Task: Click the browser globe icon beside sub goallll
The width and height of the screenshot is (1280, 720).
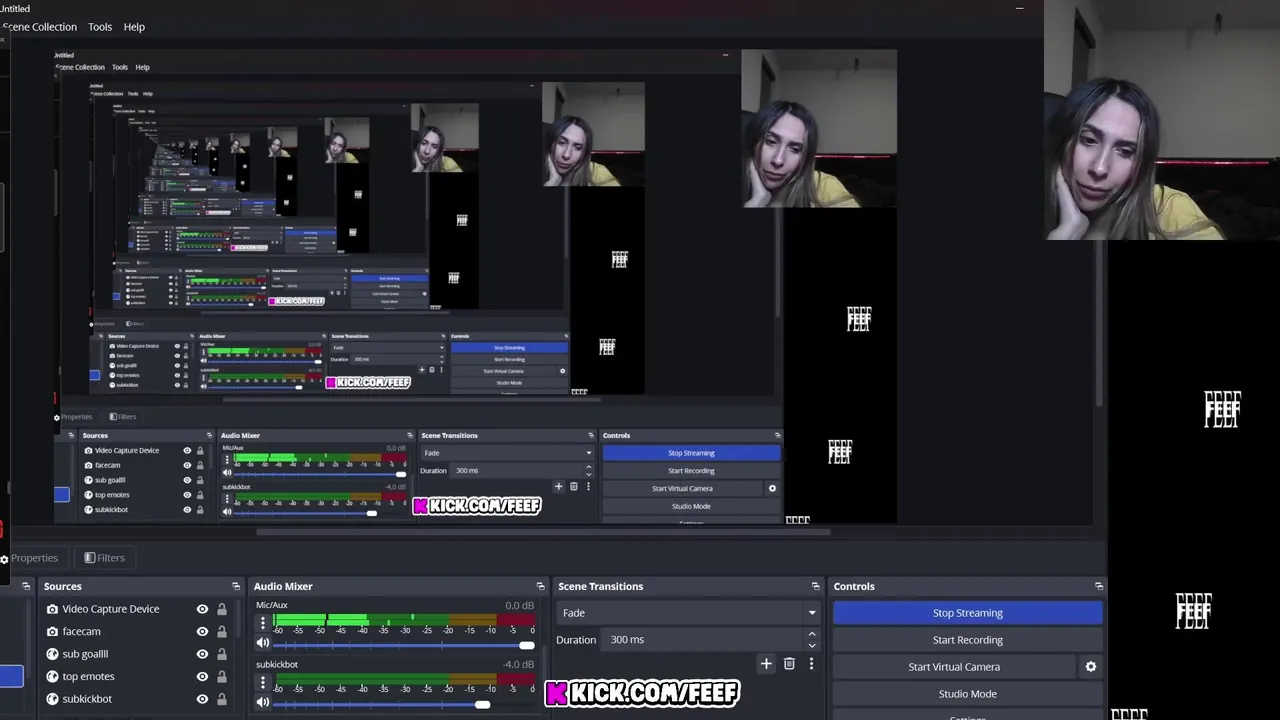Action: coord(52,654)
